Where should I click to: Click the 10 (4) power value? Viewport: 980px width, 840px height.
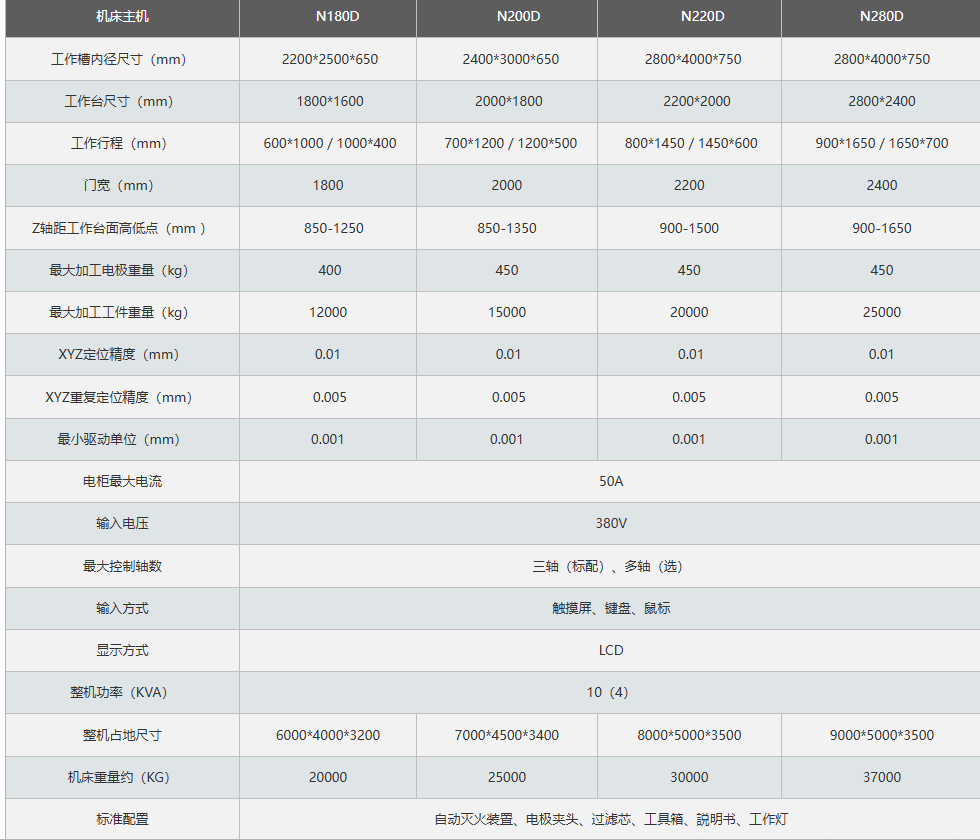[608, 692]
